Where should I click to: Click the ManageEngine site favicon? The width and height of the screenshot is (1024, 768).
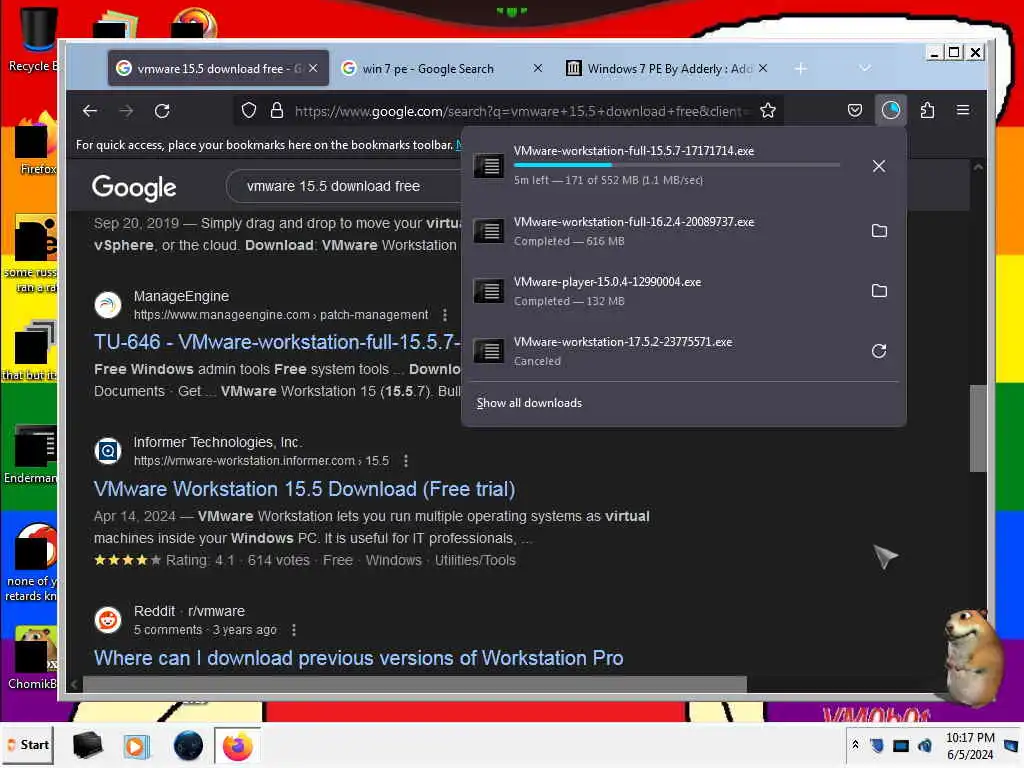[x=108, y=305]
